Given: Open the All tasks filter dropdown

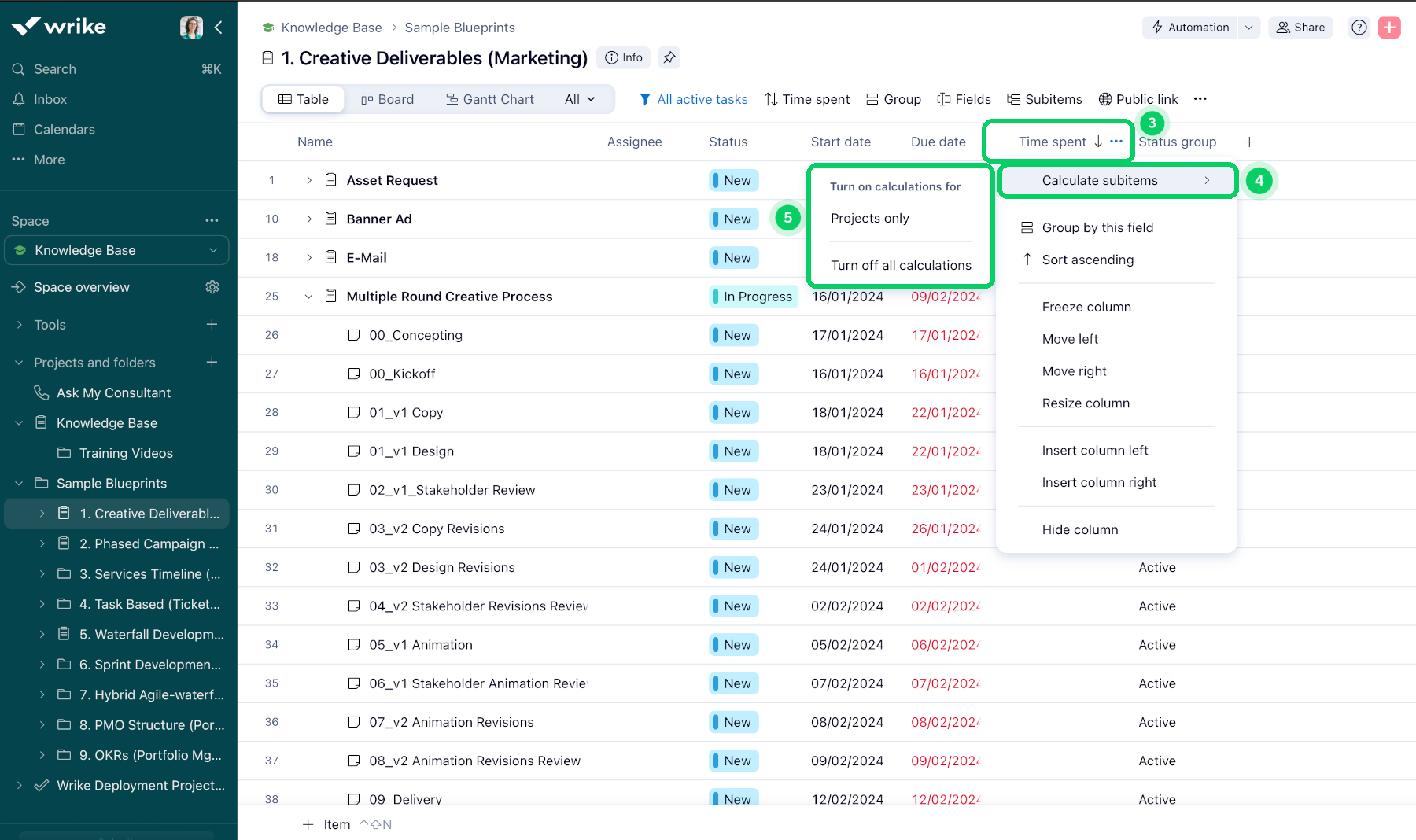Looking at the screenshot, I should [x=579, y=99].
